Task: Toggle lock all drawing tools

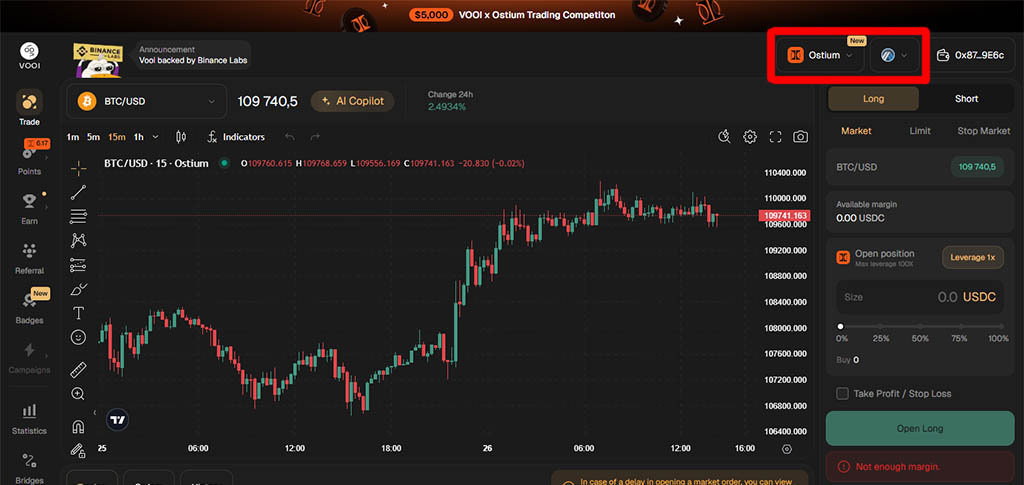Action: click(78, 450)
